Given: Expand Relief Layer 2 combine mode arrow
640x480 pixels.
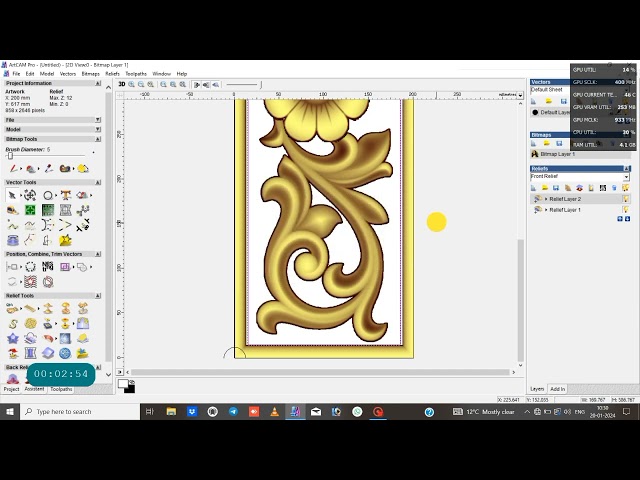Looking at the screenshot, I should click(x=546, y=199).
